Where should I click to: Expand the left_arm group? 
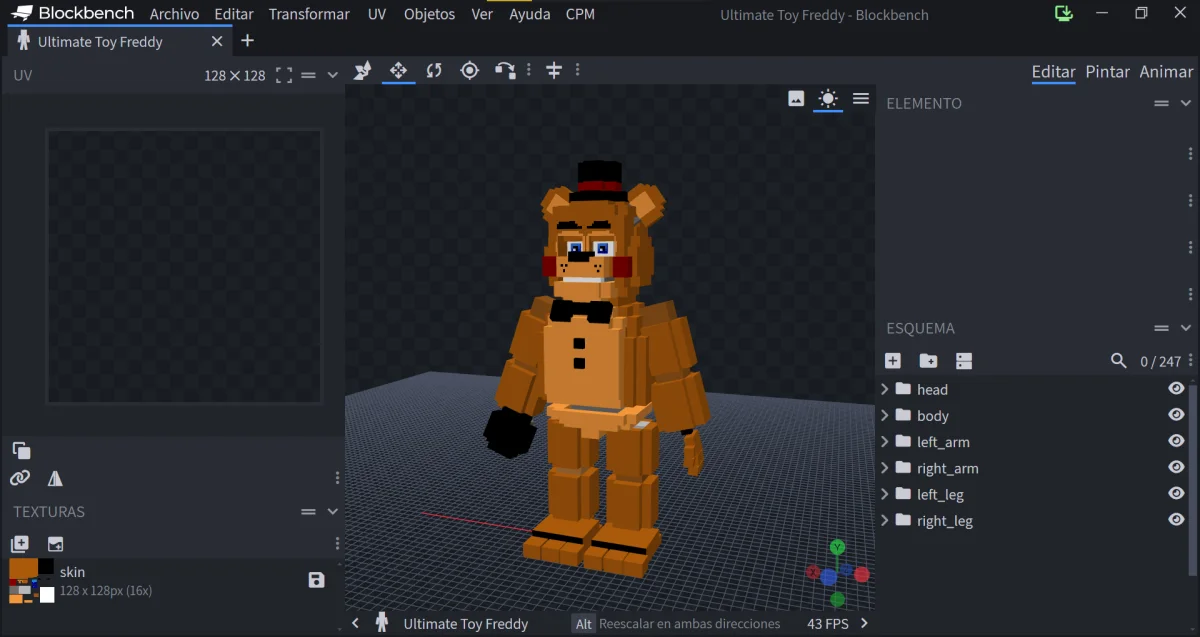[x=885, y=441]
